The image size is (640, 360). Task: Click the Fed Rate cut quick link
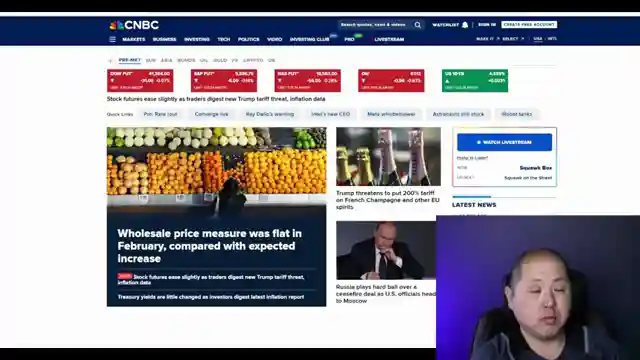pyautogui.click(x=160, y=114)
